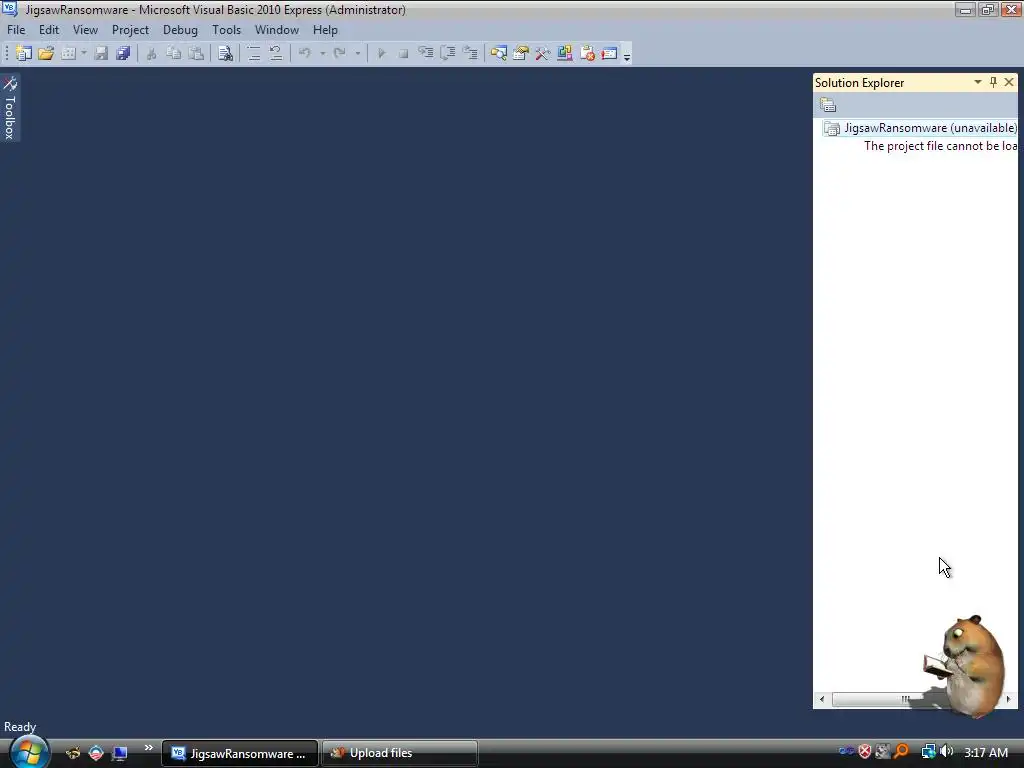The image size is (1024, 768).
Task: Switch to the Upload files taskbar window
Action: point(399,754)
